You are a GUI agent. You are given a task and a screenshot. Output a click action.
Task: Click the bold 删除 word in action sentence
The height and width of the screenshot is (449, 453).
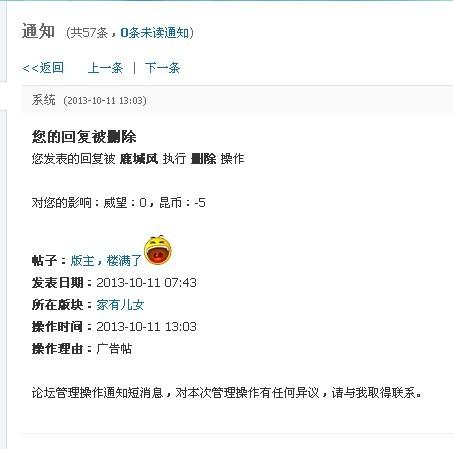point(203,159)
